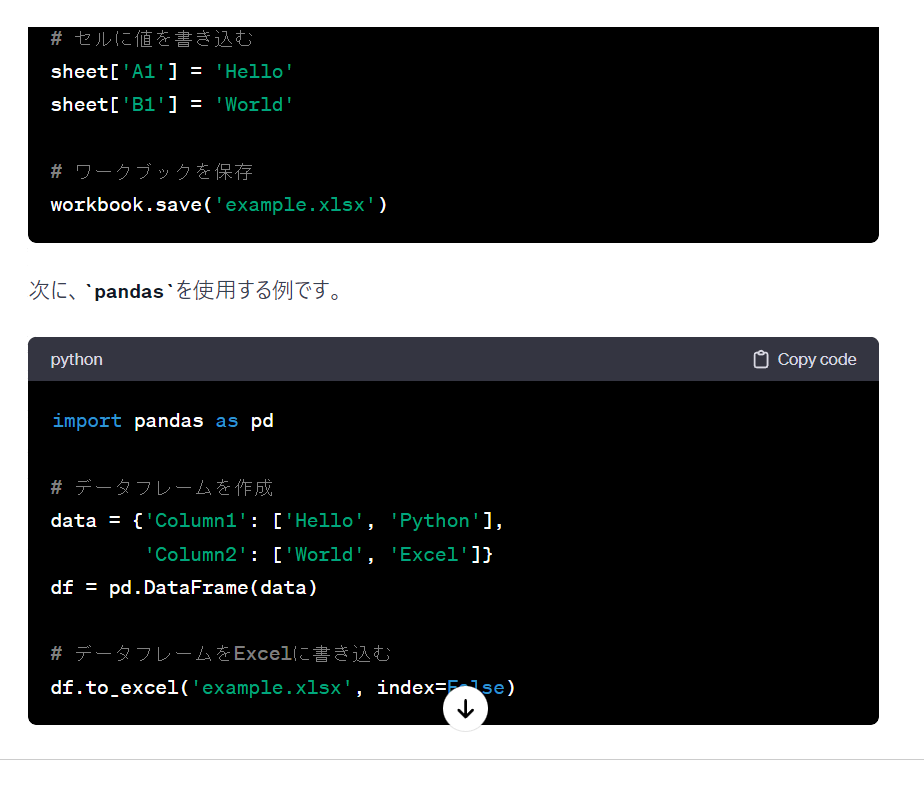
Task: Click the comment データフレームをExcelに書き込む
Action: [220, 654]
